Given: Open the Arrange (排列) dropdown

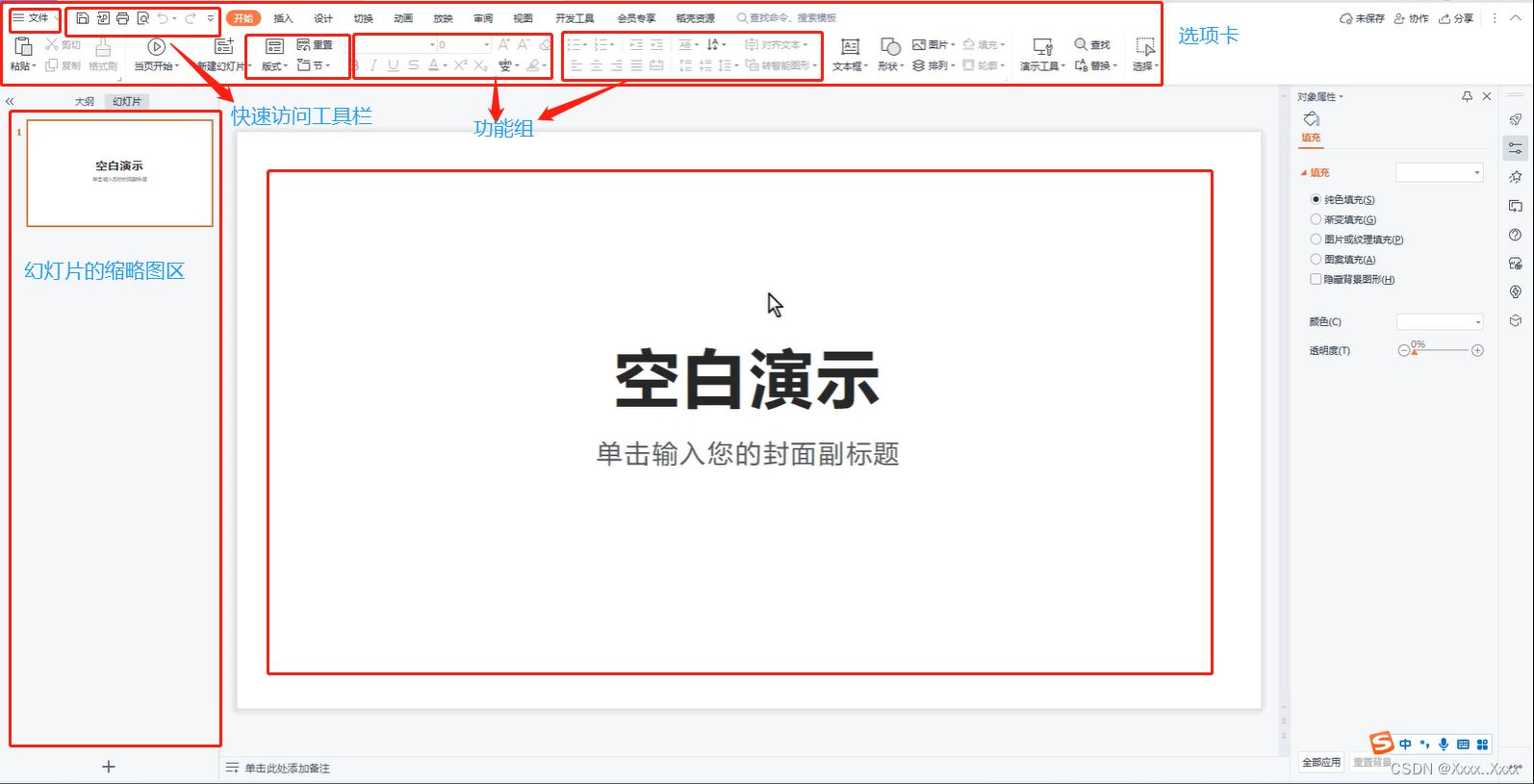Looking at the screenshot, I should coord(933,65).
